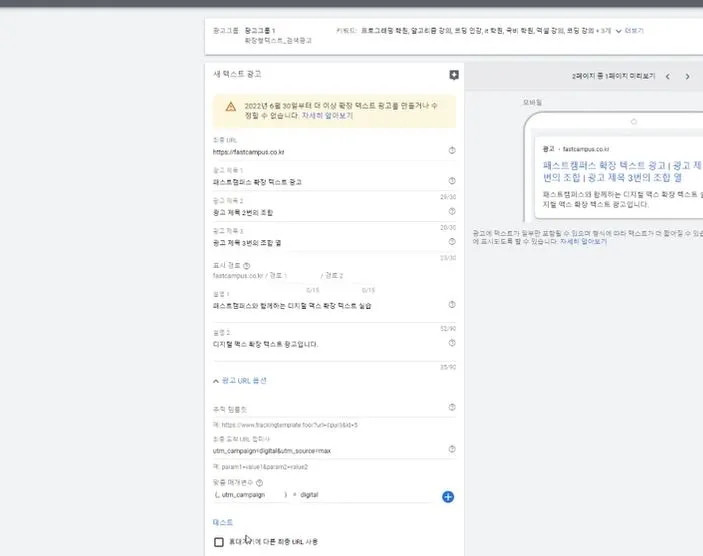Click the 경로 2 display path field
This screenshot has width=703, height=556.
point(350,276)
